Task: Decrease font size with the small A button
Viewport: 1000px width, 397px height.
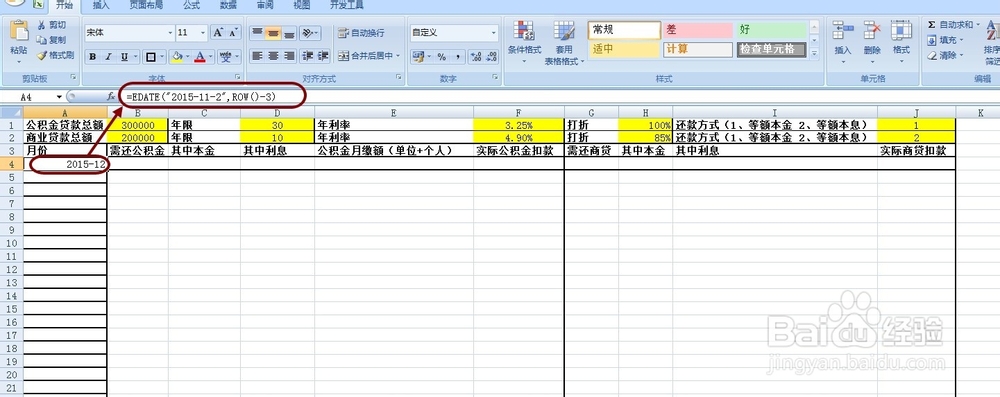Action: [233, 33]
